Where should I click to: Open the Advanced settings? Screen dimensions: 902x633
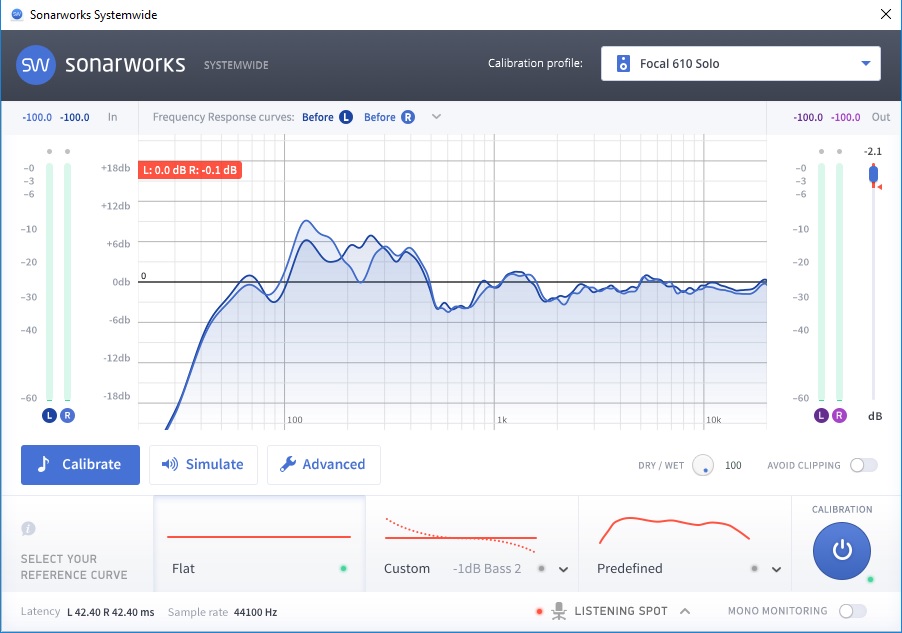coord(323,465)
